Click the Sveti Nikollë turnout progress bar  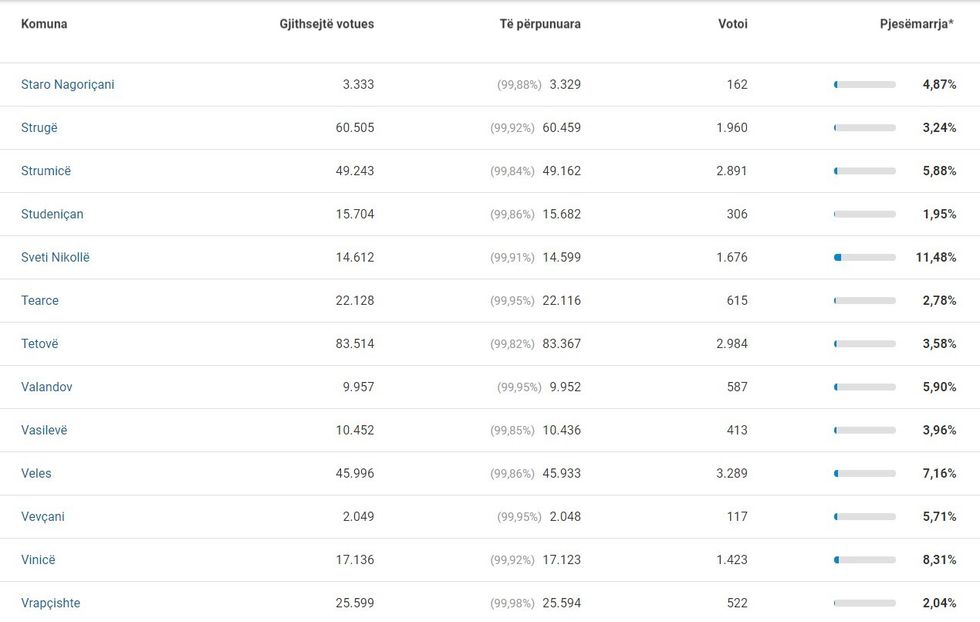(x=864, y=258)
